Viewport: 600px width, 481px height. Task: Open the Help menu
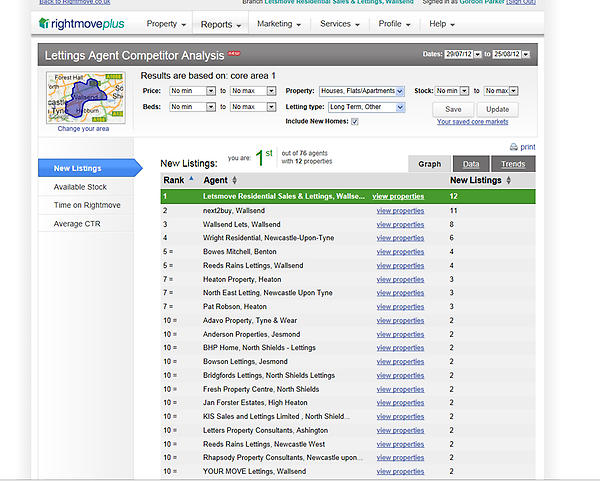tap(442, 24)
